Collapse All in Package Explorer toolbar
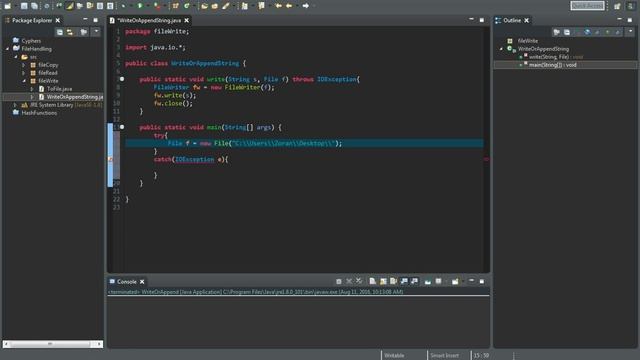 point(60,32)
